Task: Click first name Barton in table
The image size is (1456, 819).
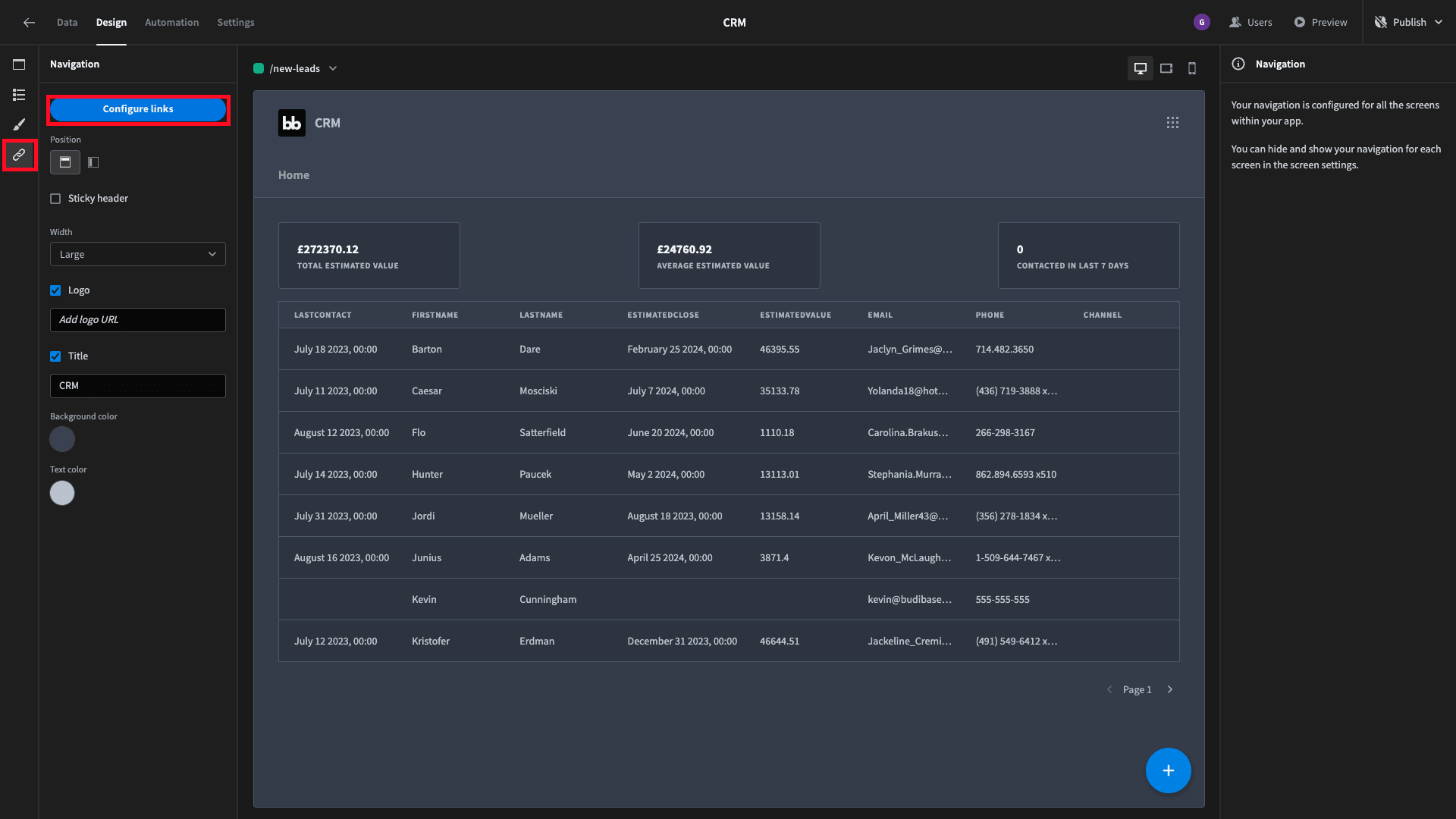Action: [426, 350]
